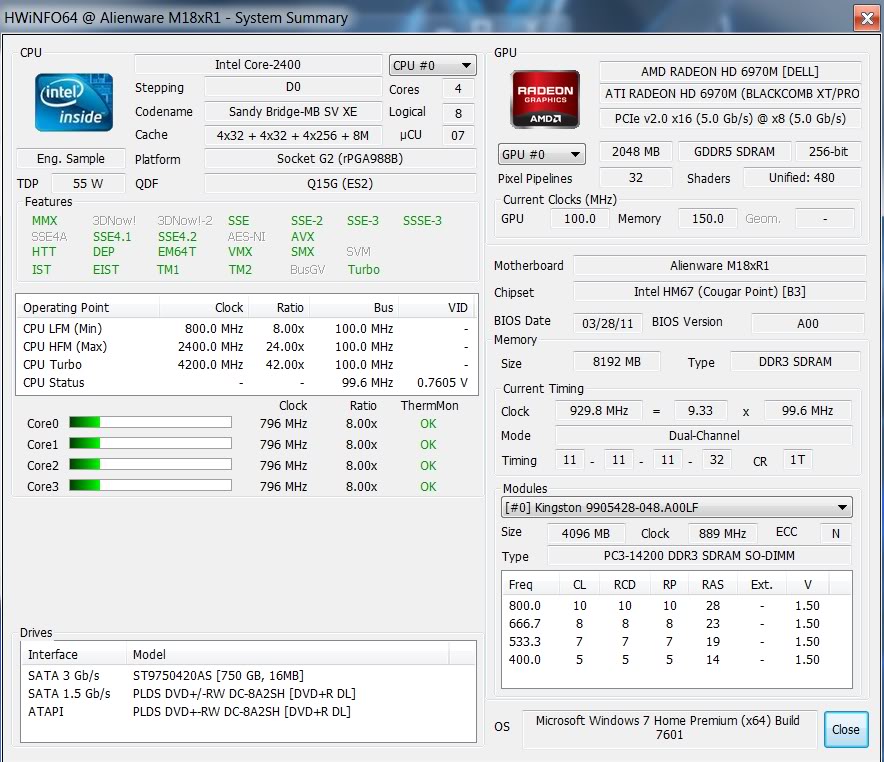Click the Freq column header in modules table
The height and width of the screenshot is (762, 884).
531,584
